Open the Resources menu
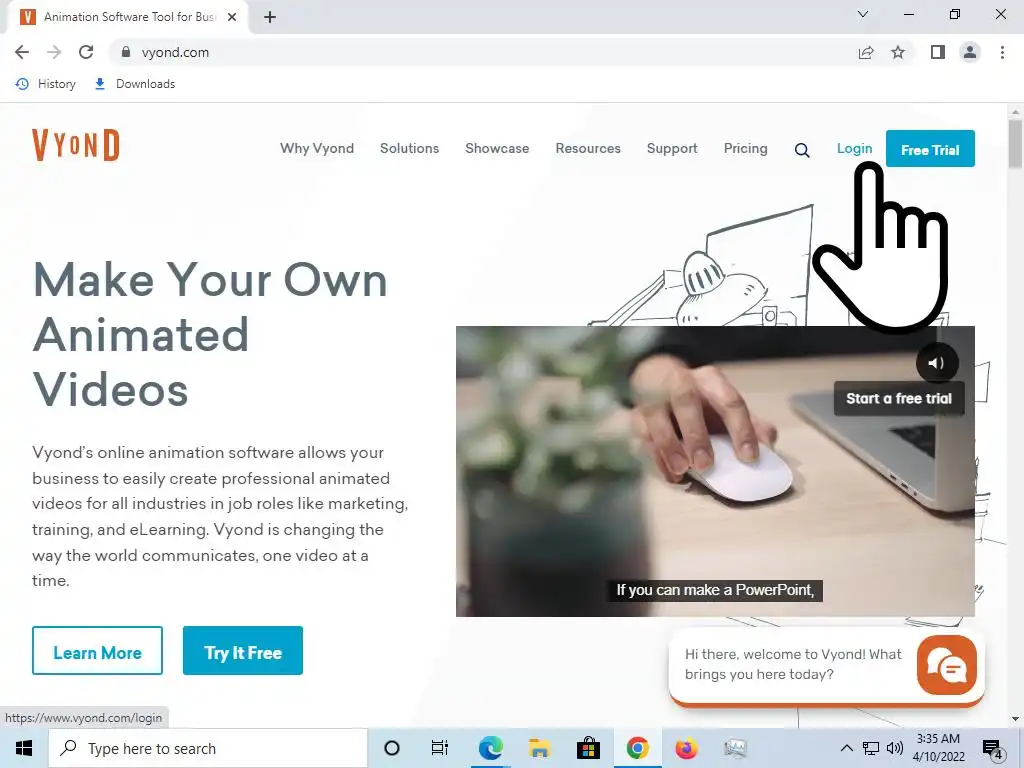This screenshot has height=768, width=1024. 588,148
